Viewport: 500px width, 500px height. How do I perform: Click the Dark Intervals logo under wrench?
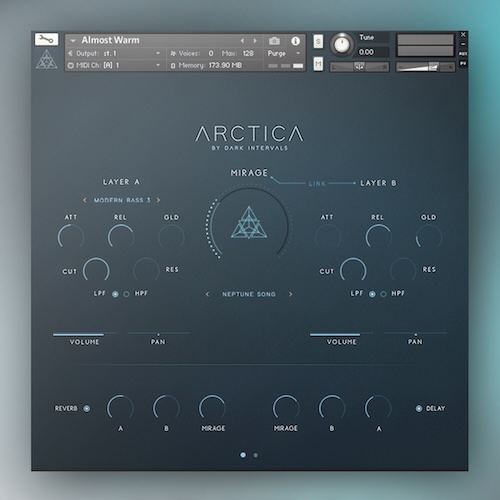47,60
